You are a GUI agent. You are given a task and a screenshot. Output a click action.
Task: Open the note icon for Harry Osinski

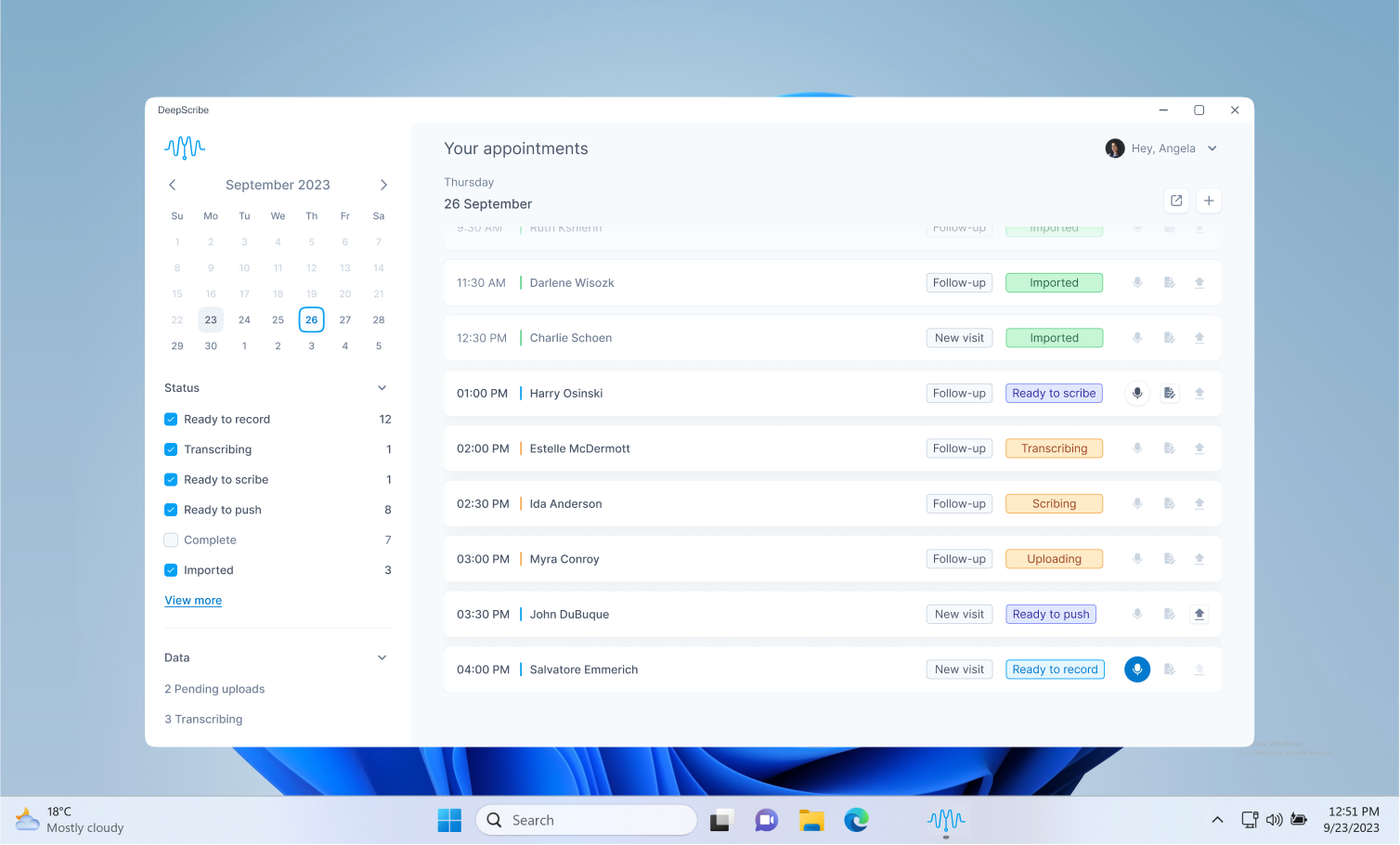(x=1170, y=394)
